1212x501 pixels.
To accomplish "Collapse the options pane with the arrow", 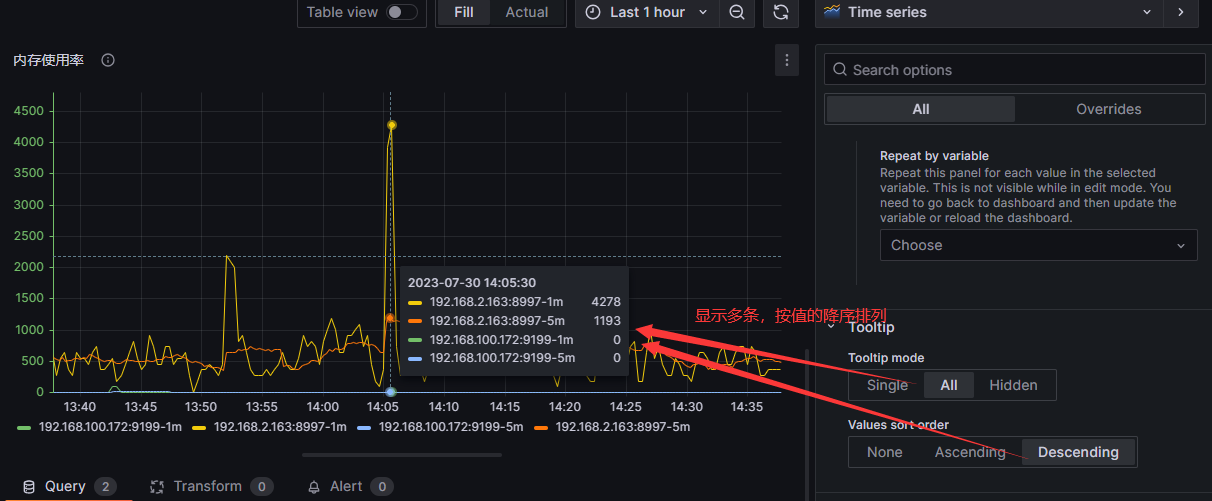I will tap(1181, 12).
